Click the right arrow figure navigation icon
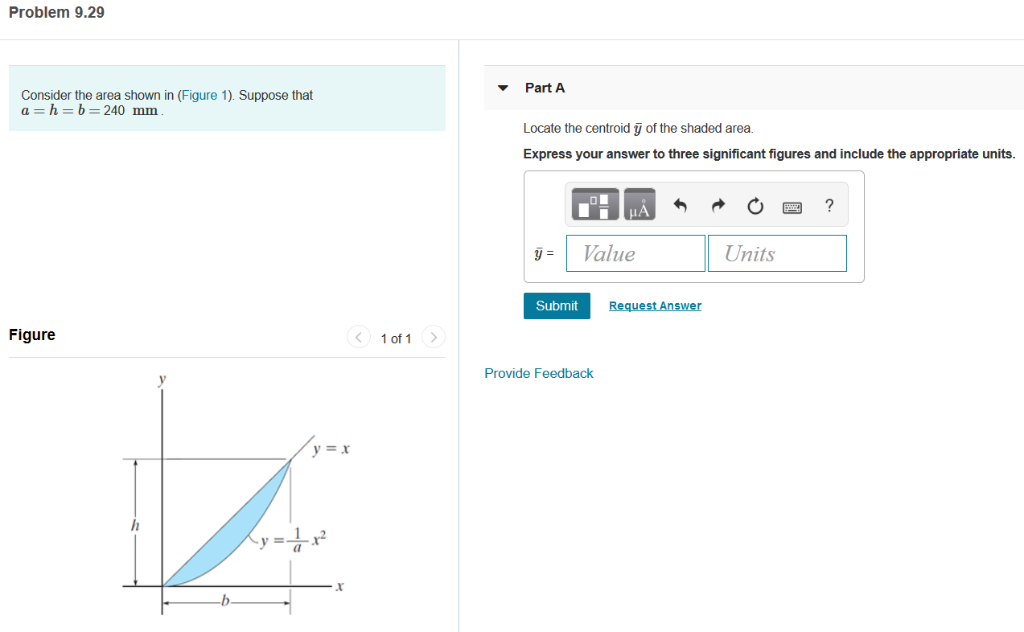This screenshot has height=632, width=1024. click(433, 337)
